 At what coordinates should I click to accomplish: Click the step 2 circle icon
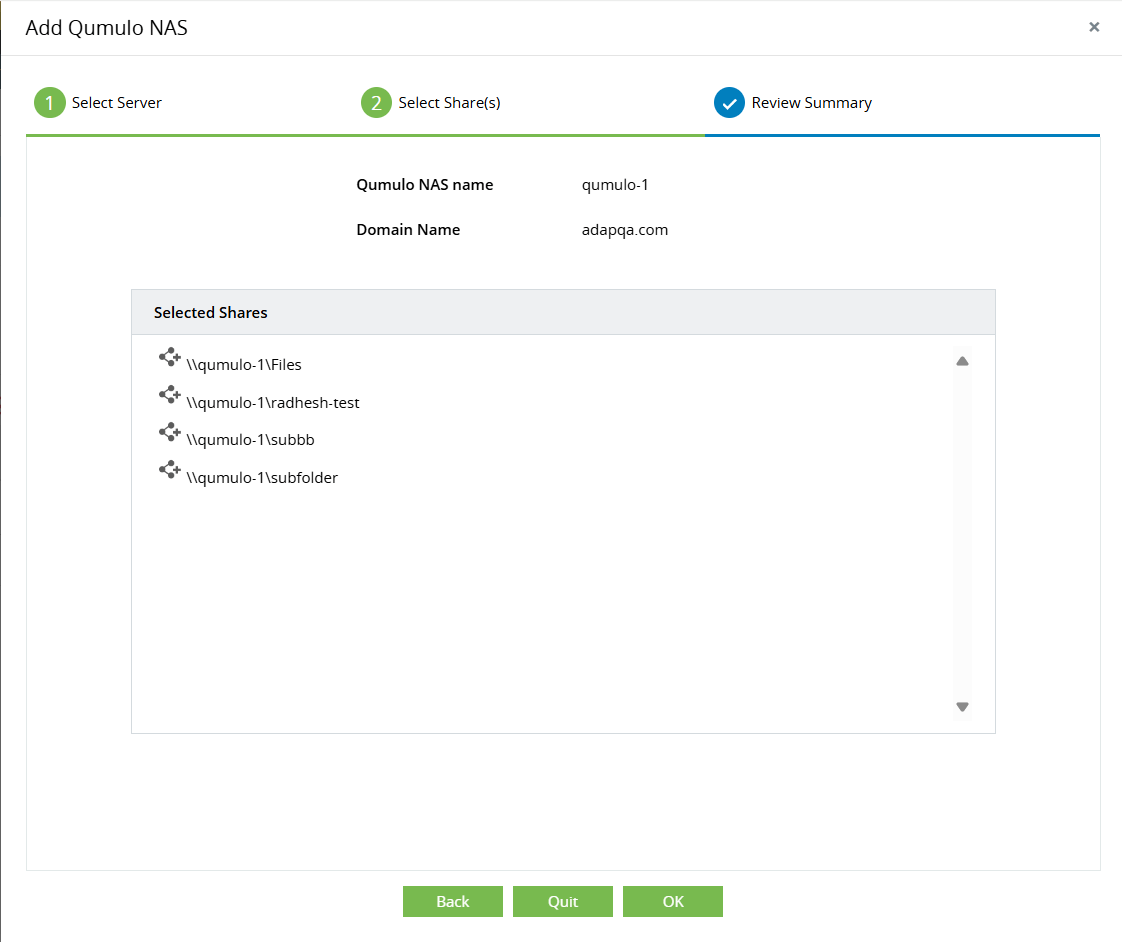(x=376, y=102)
